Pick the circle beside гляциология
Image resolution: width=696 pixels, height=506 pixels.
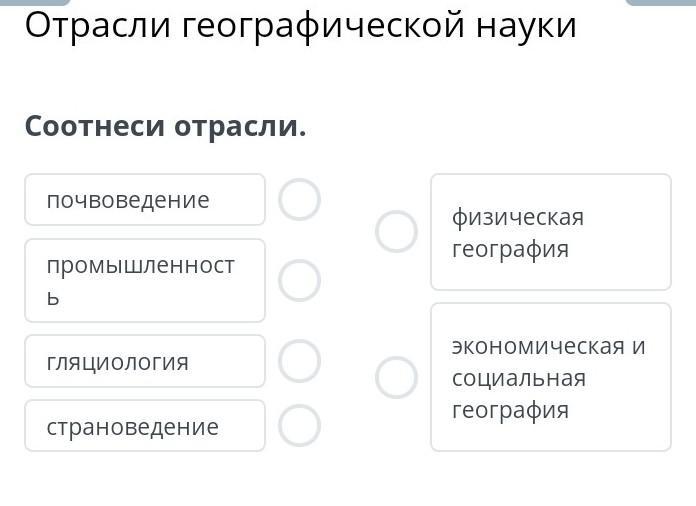tap(299, 361)
